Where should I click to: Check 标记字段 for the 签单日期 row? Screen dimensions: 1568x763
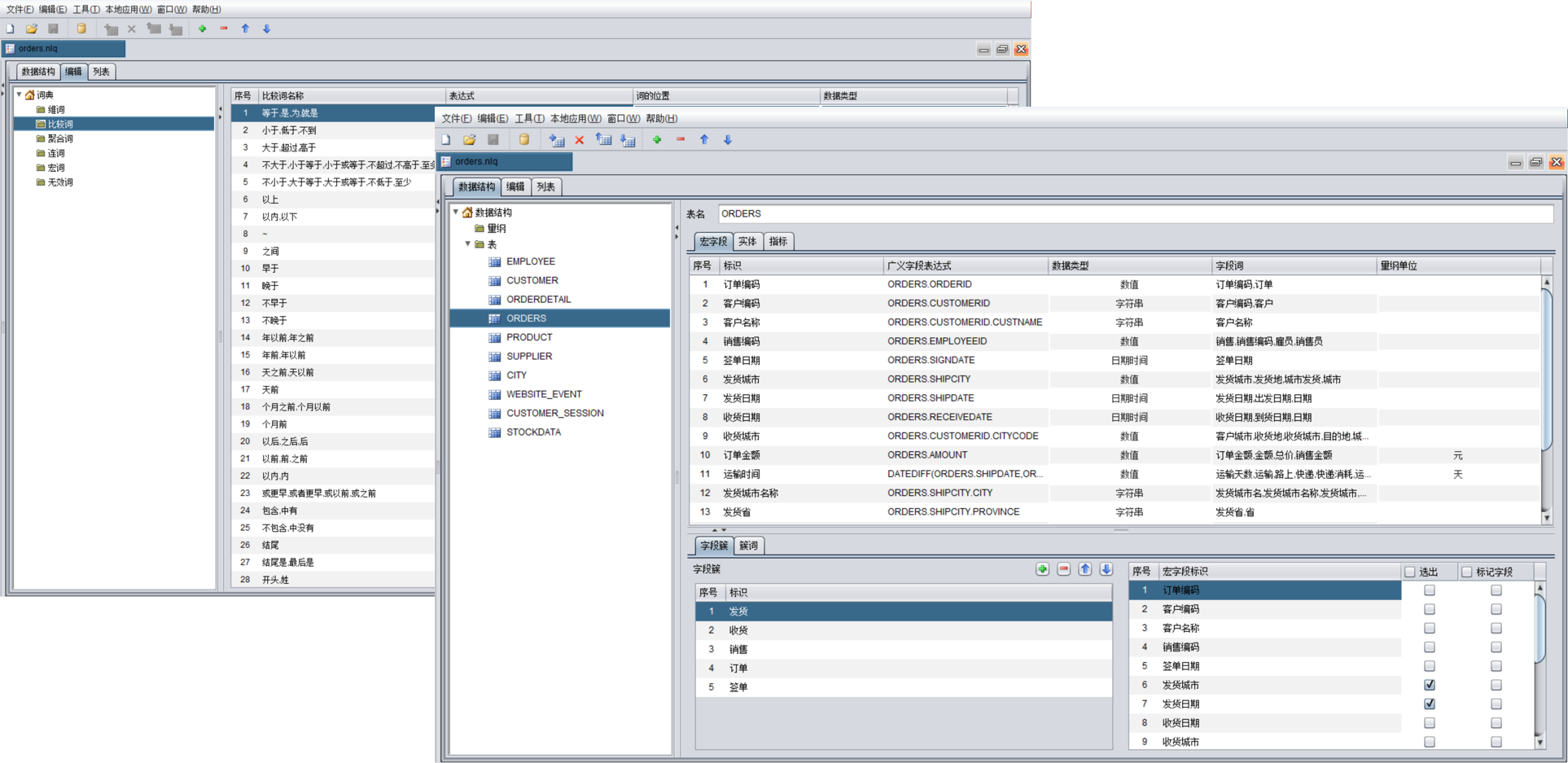tap(1496, 666)
